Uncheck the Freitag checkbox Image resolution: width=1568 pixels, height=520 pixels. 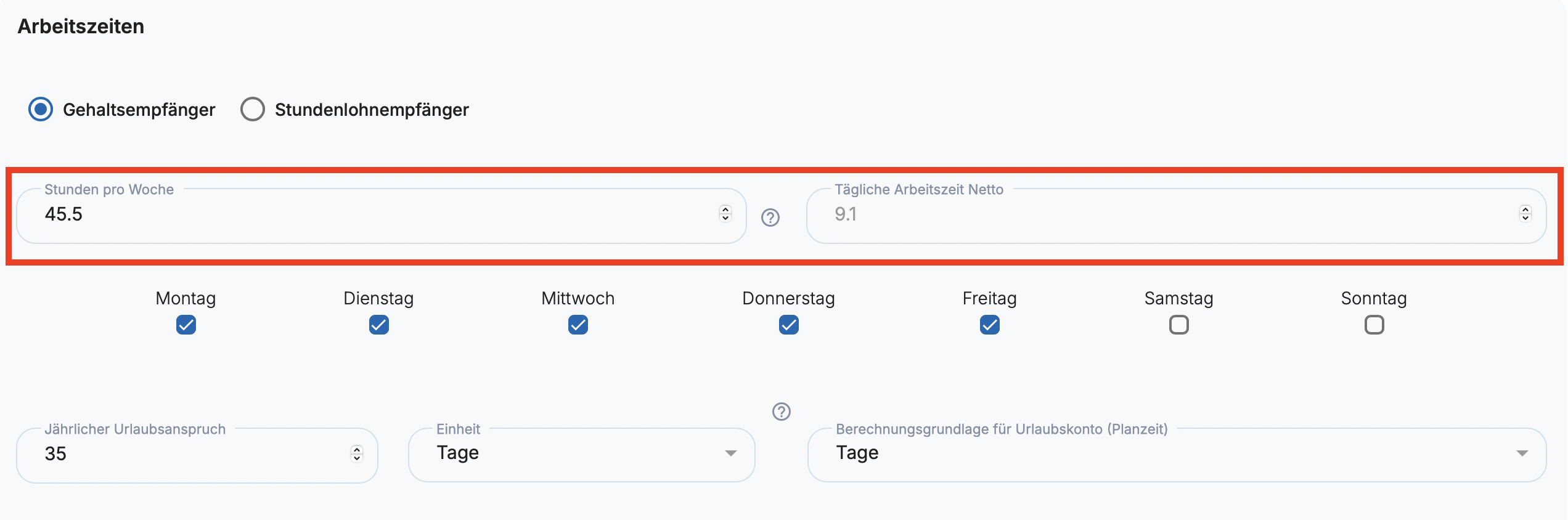point(990,325)
